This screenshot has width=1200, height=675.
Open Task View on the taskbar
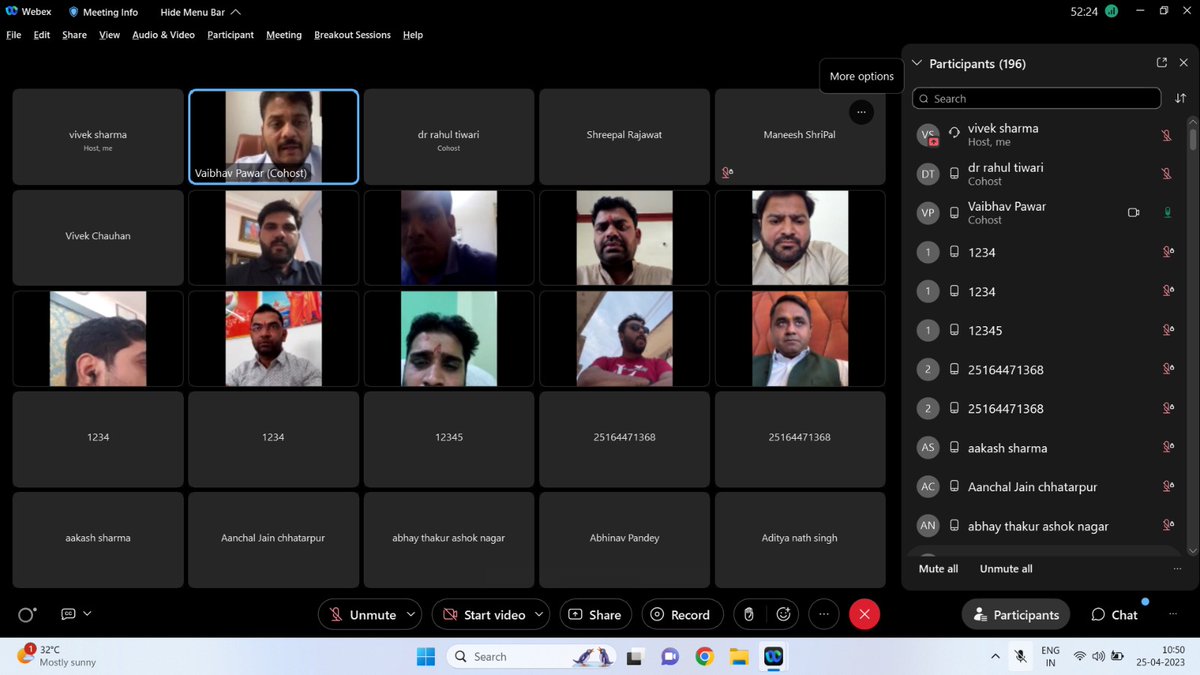click(x=635, y=656)
